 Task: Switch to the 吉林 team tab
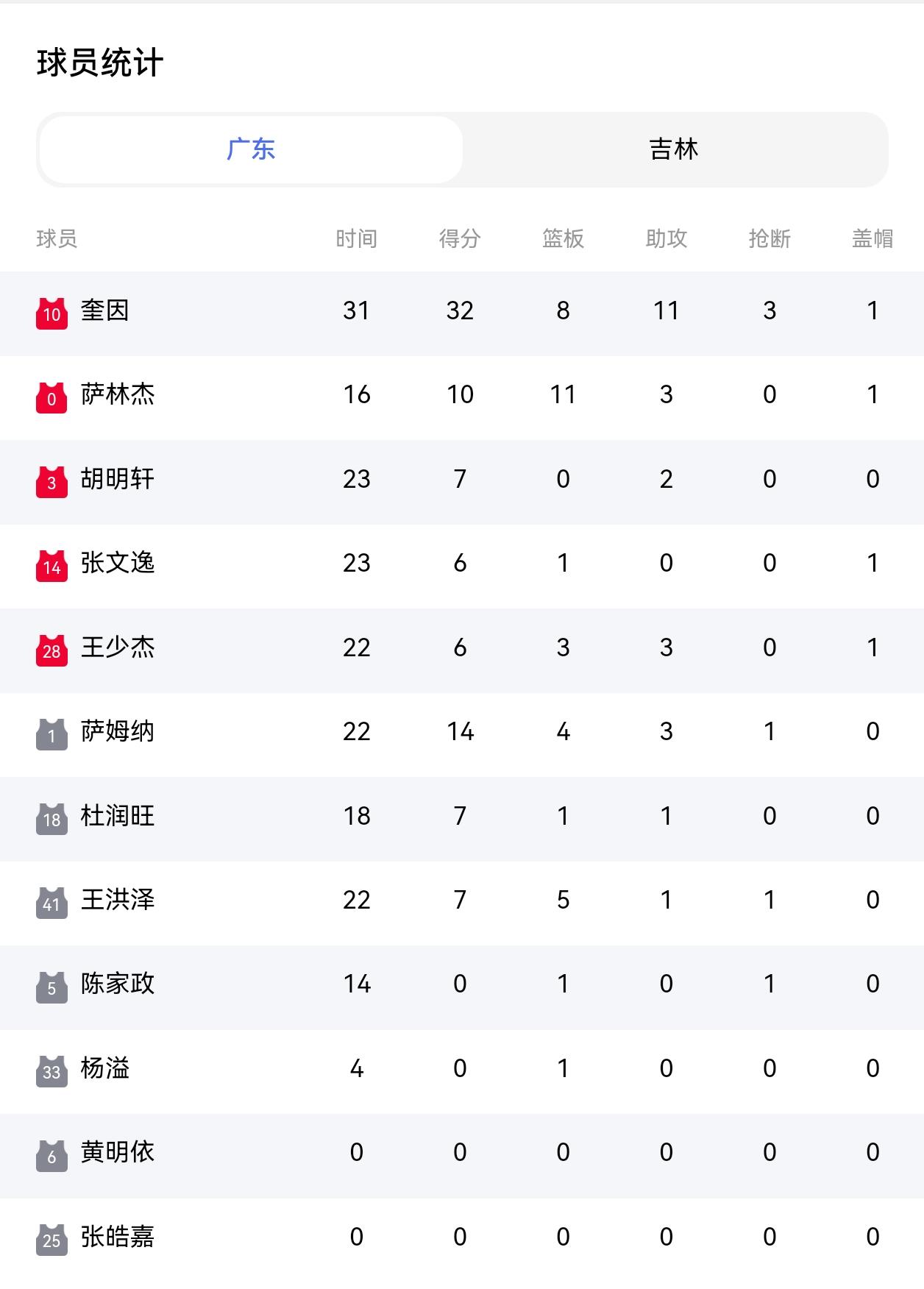(673, 149)
